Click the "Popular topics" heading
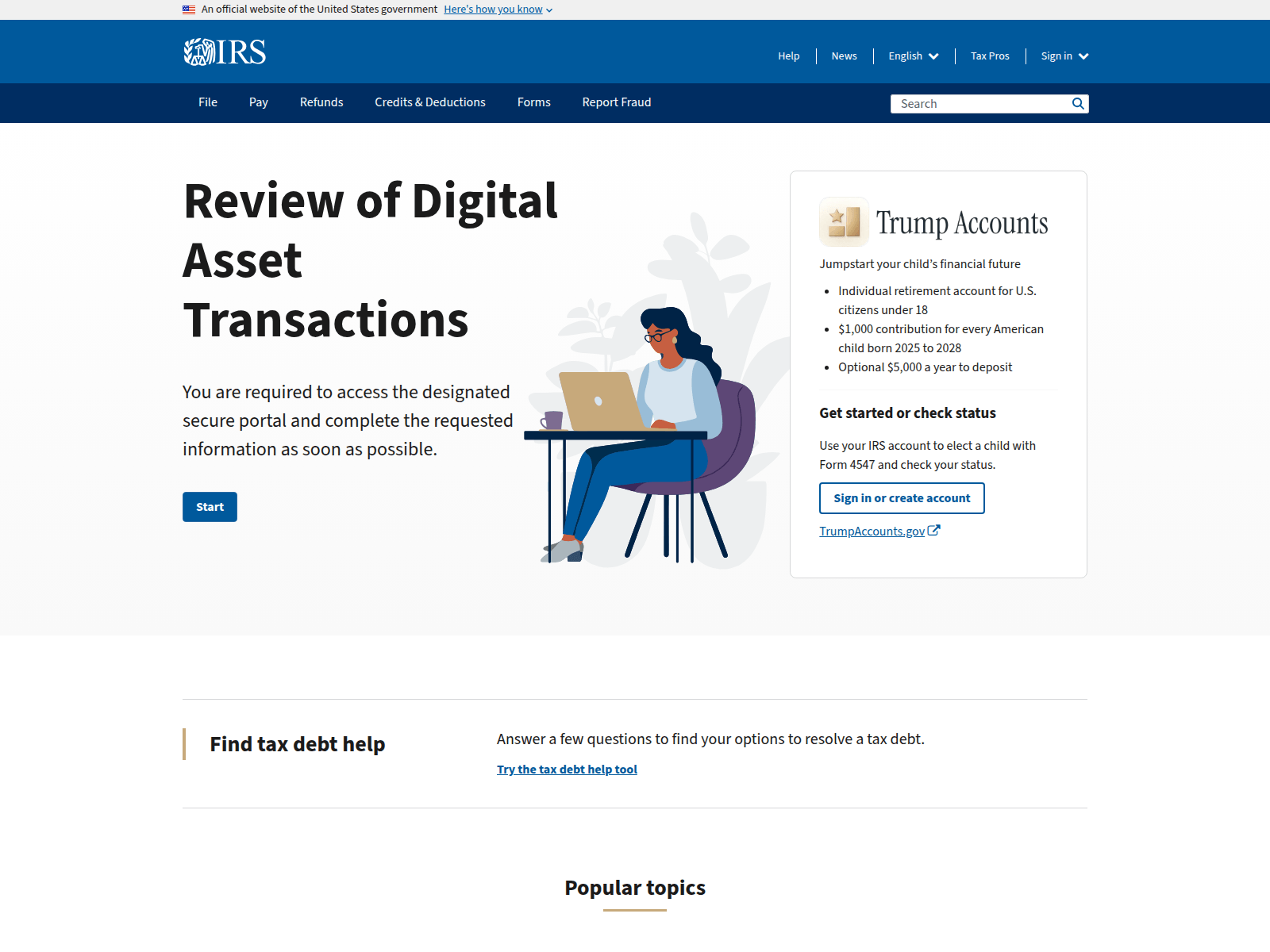1270x952 pixels. [x=635, y=888]
